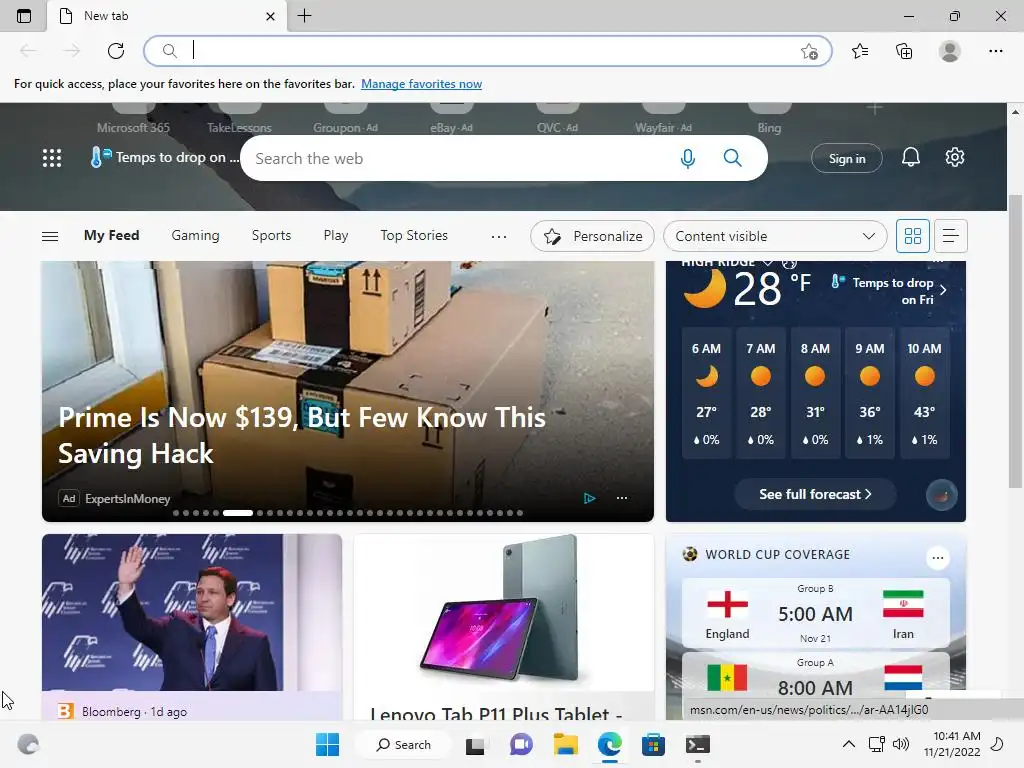Open the tab actions menu icon
Image resolution: width=1024 pixels, height=768 pixels.
pyautogui.click(x=24, y=16)
